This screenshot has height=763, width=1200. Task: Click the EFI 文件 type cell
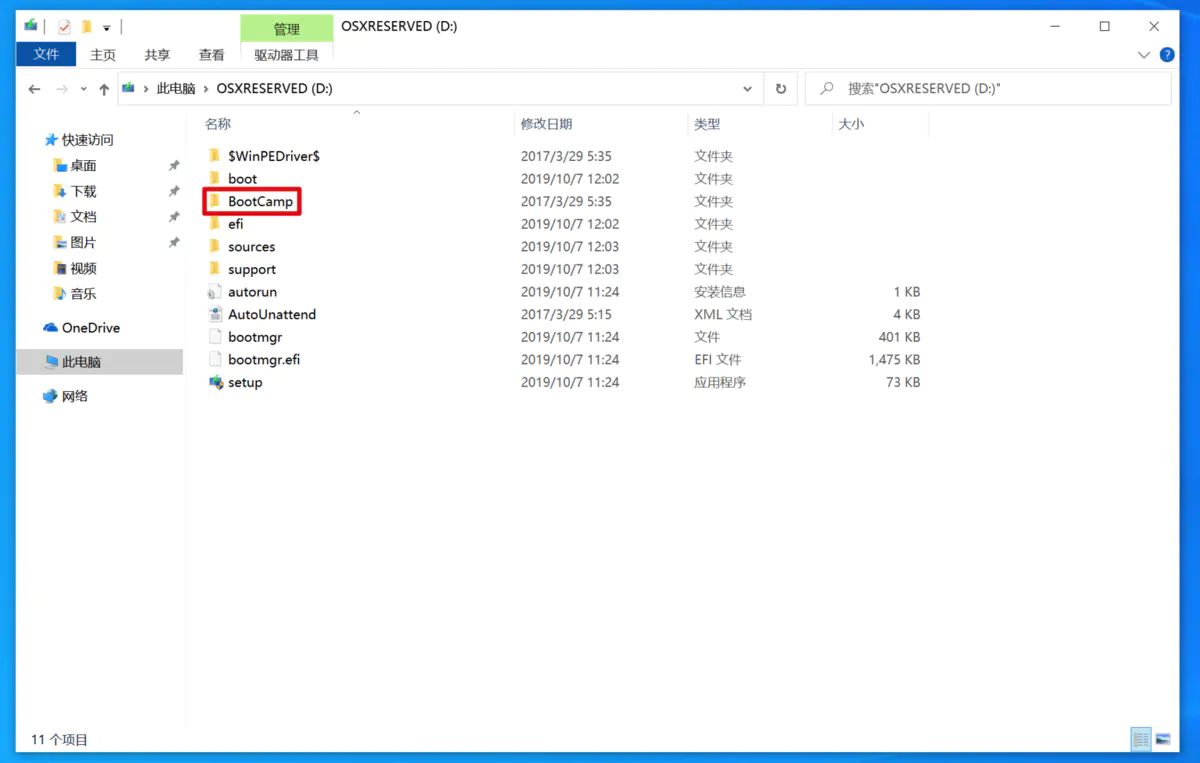coord(718,359)
